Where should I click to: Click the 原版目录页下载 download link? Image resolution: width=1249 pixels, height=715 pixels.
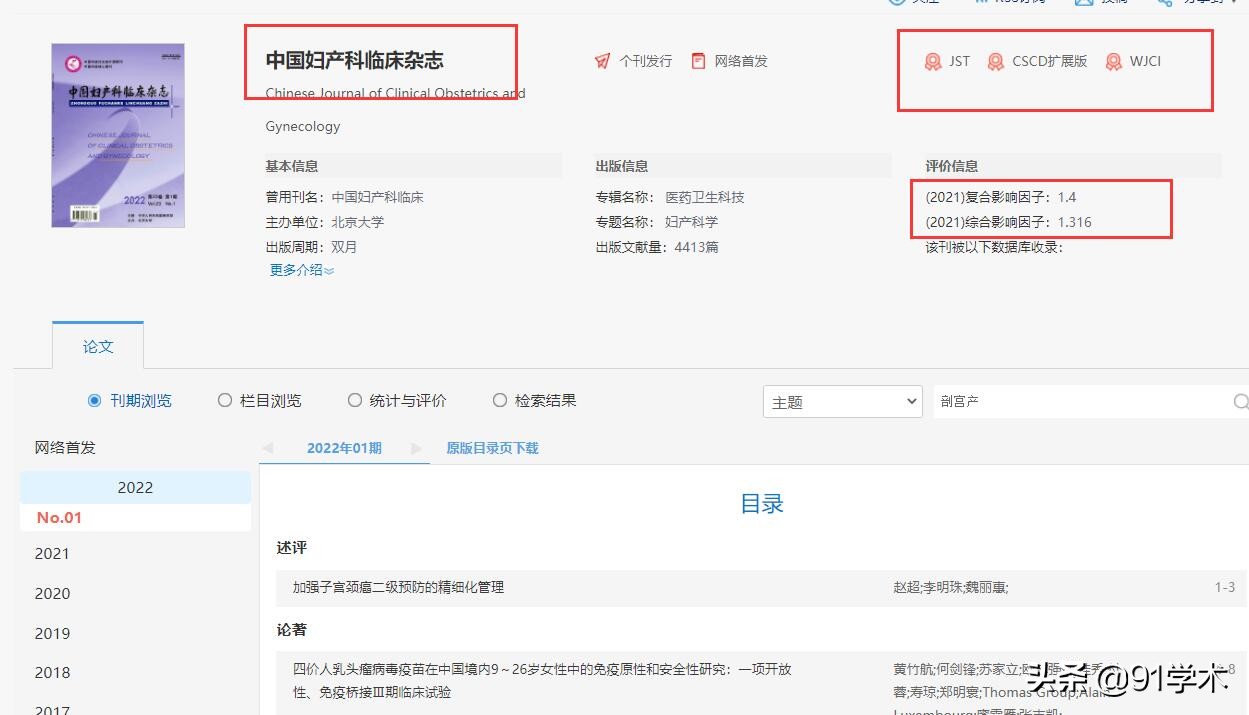pos(493,448)
